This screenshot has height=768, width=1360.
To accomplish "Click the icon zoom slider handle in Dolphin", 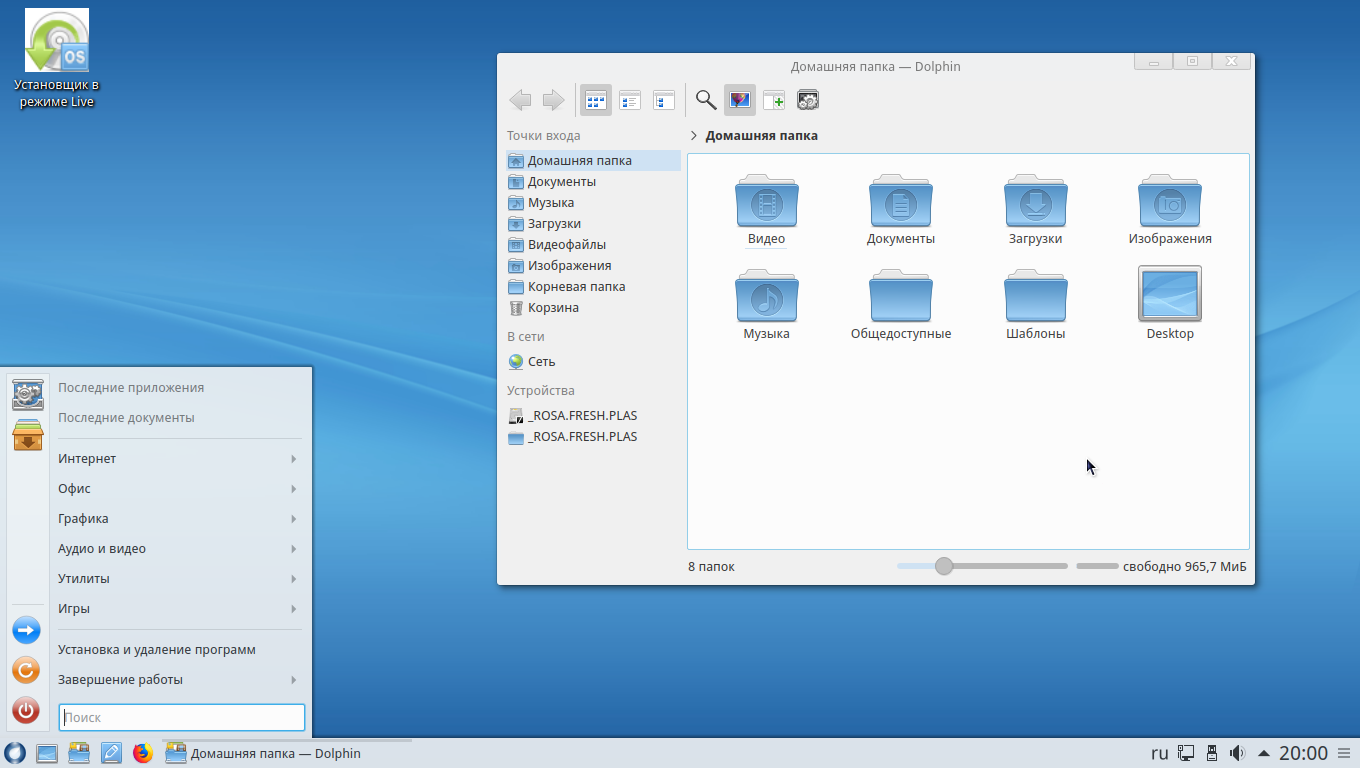I will coord(944,566).
